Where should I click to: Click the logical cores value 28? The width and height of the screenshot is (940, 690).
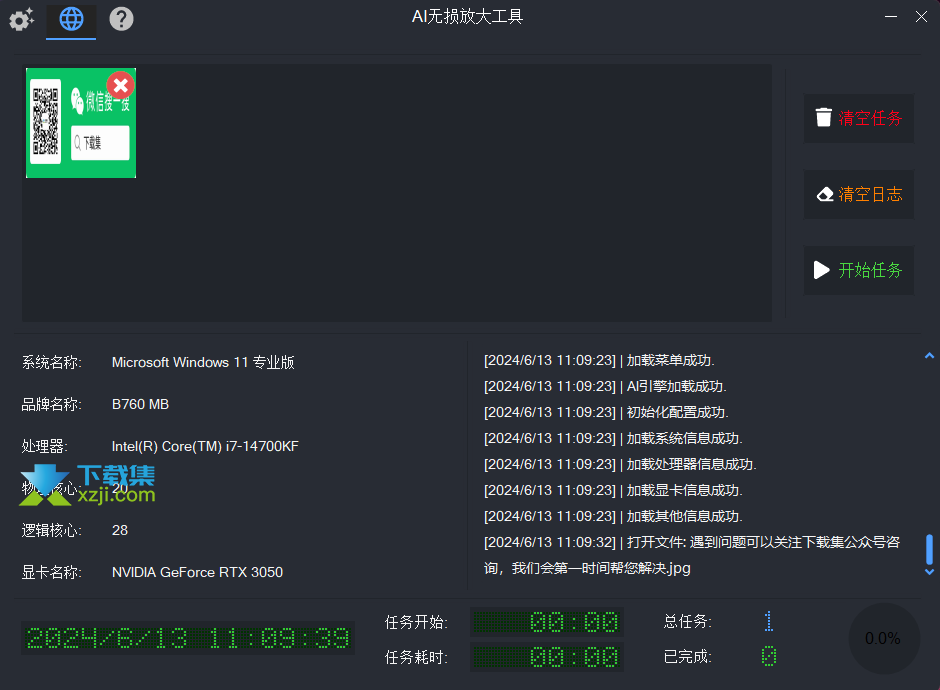click(x=120, y=531)
